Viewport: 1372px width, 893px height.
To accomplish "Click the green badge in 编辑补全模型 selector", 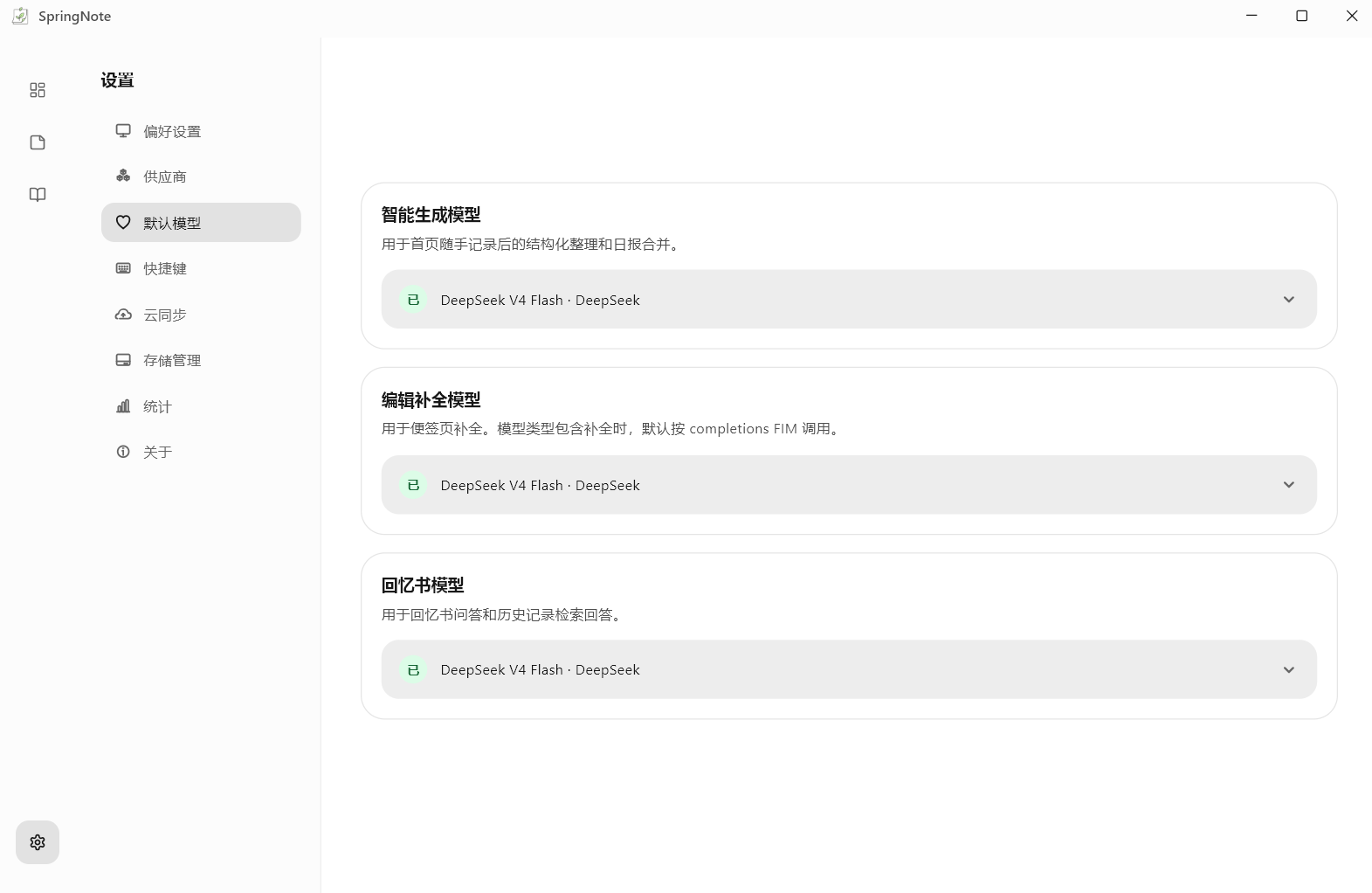I will [413, 485].
